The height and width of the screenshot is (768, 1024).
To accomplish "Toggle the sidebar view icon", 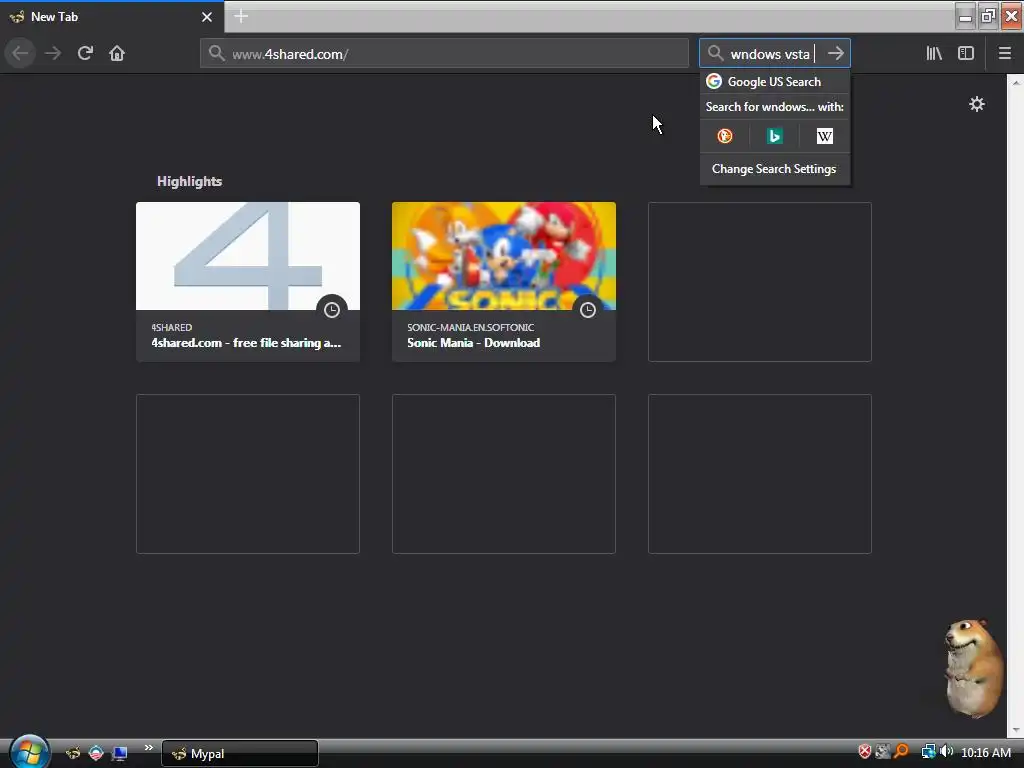I will (966, 53).
